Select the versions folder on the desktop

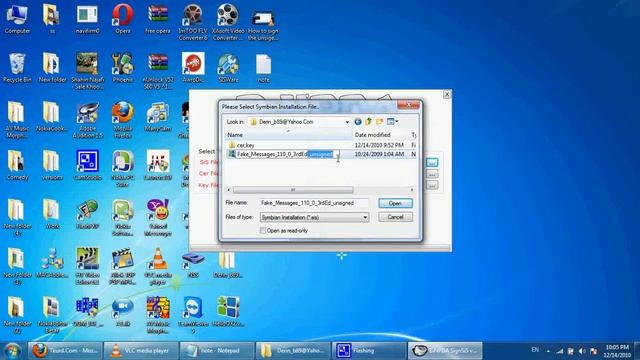coord(52,166)
